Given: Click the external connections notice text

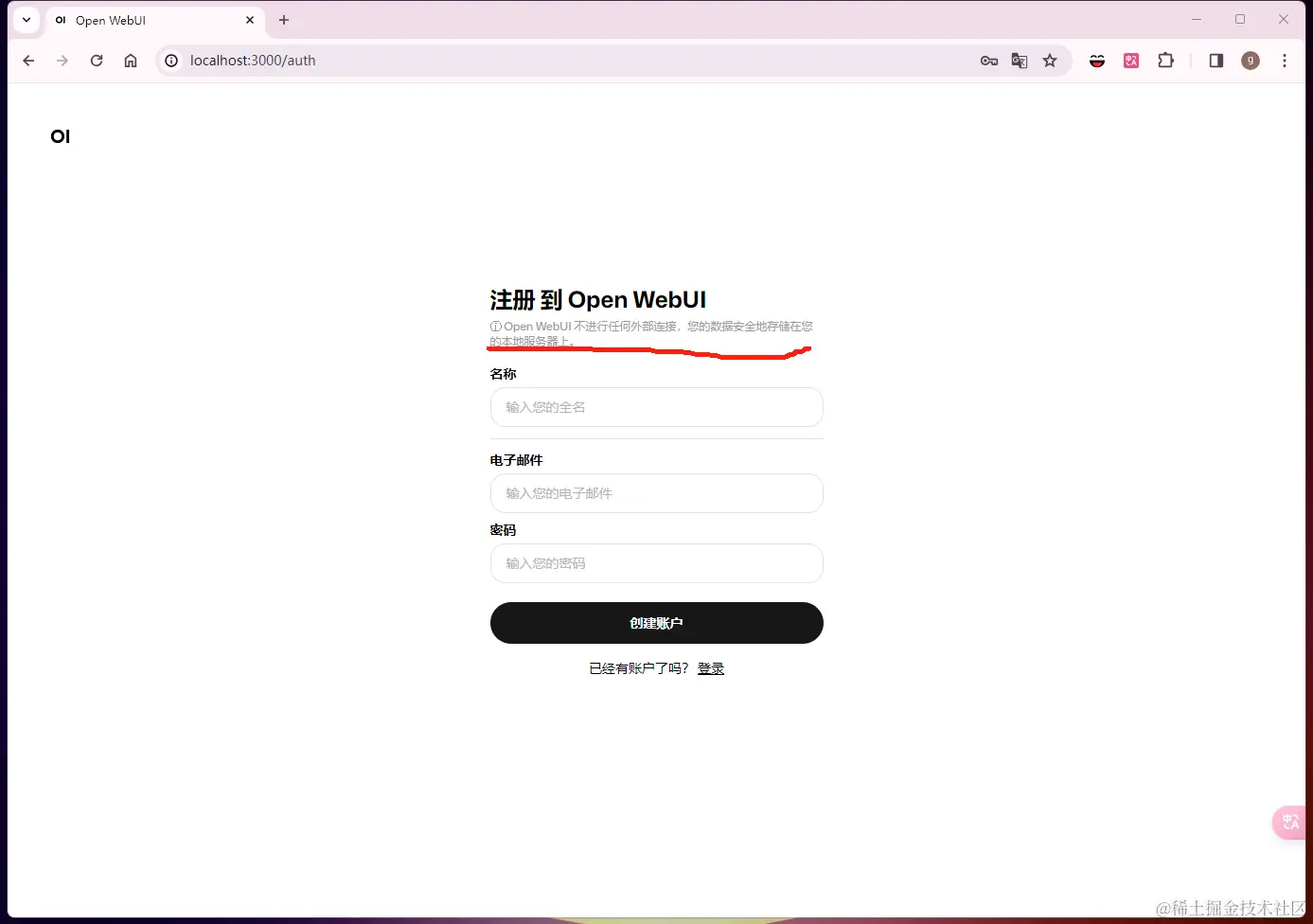Looking at the screenshot, I should pos(651,333).
